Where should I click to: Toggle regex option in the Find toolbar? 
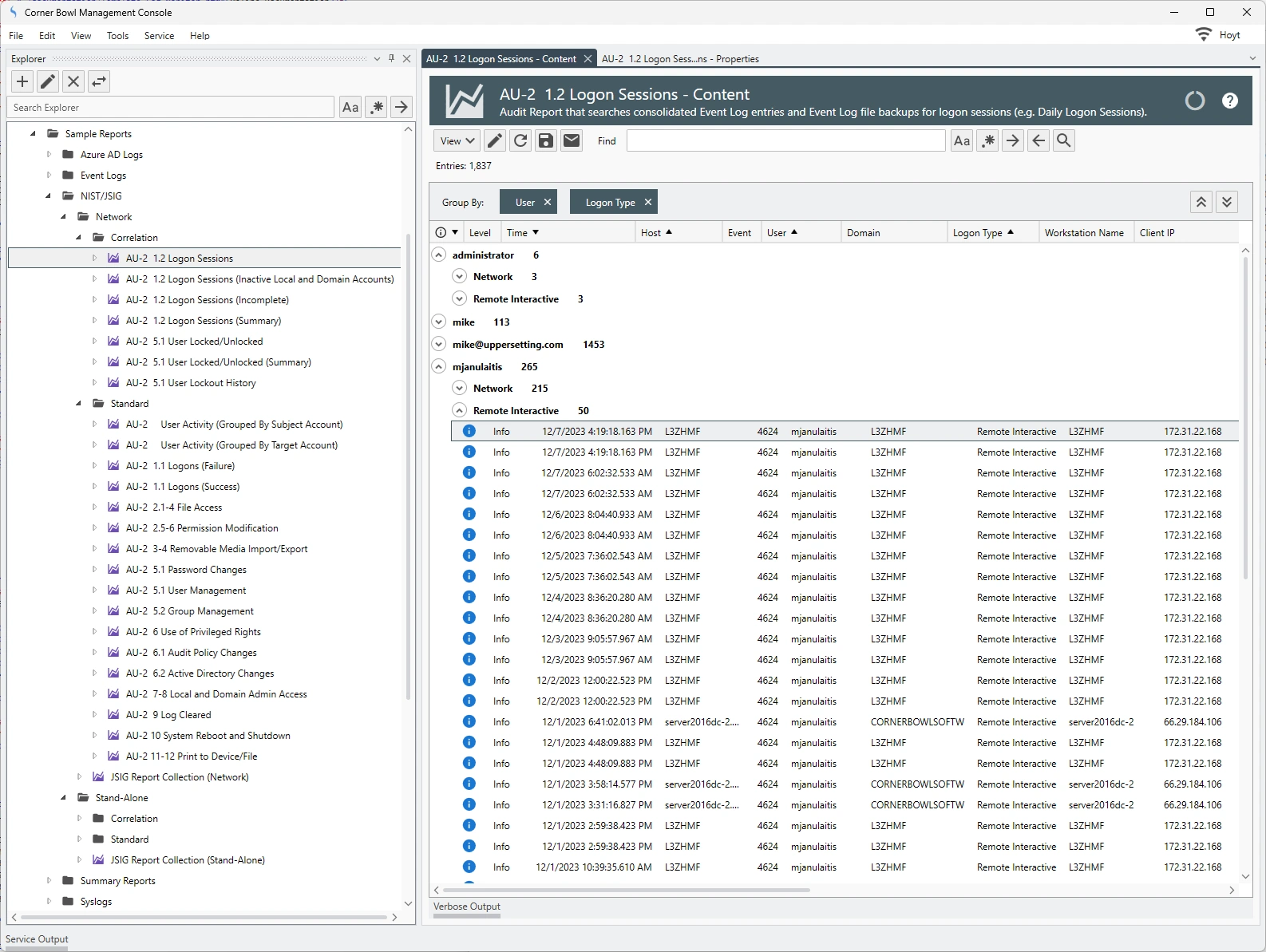click(987, 140)
